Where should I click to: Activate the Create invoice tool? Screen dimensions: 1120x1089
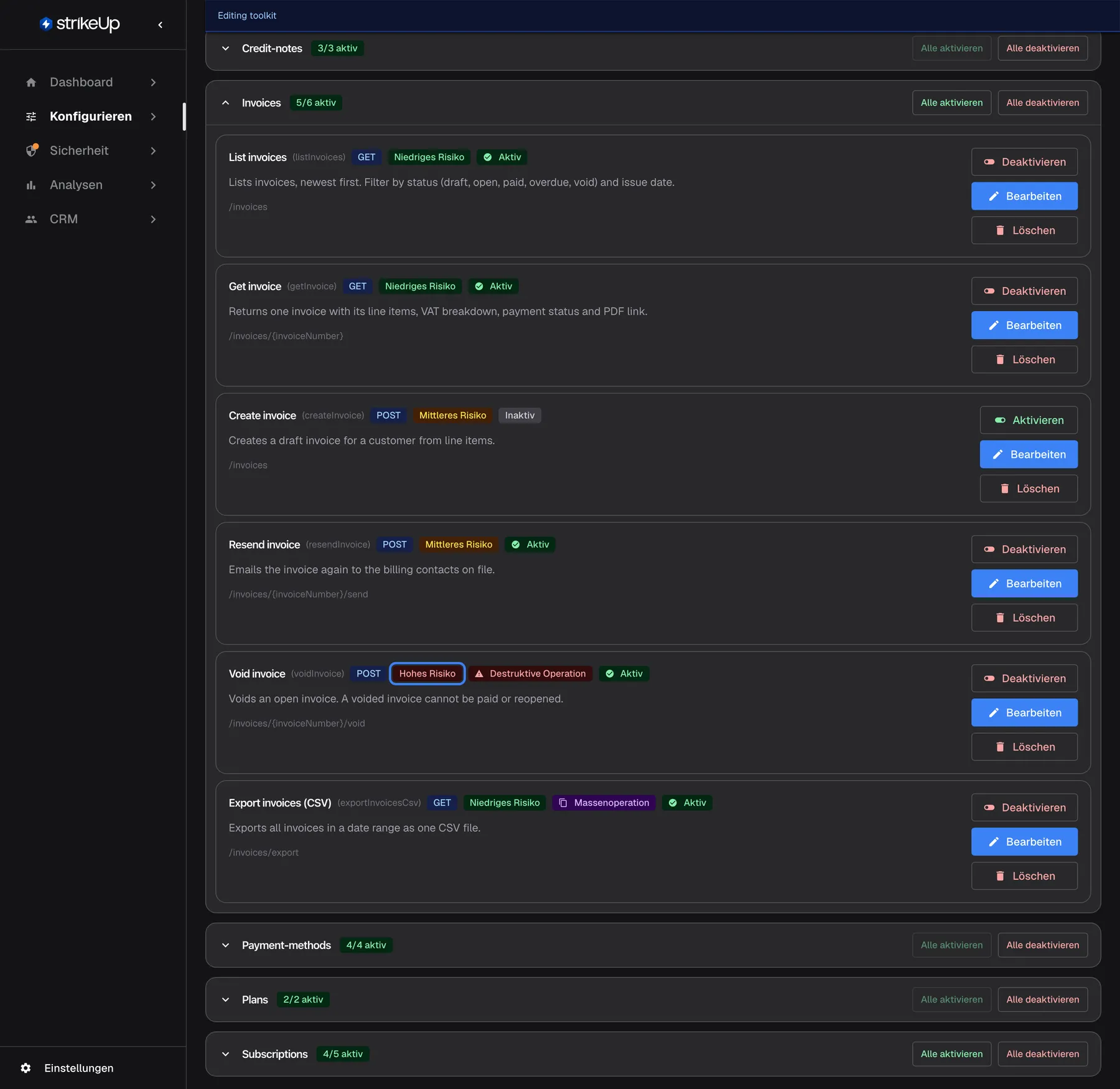click(1029, 420)
